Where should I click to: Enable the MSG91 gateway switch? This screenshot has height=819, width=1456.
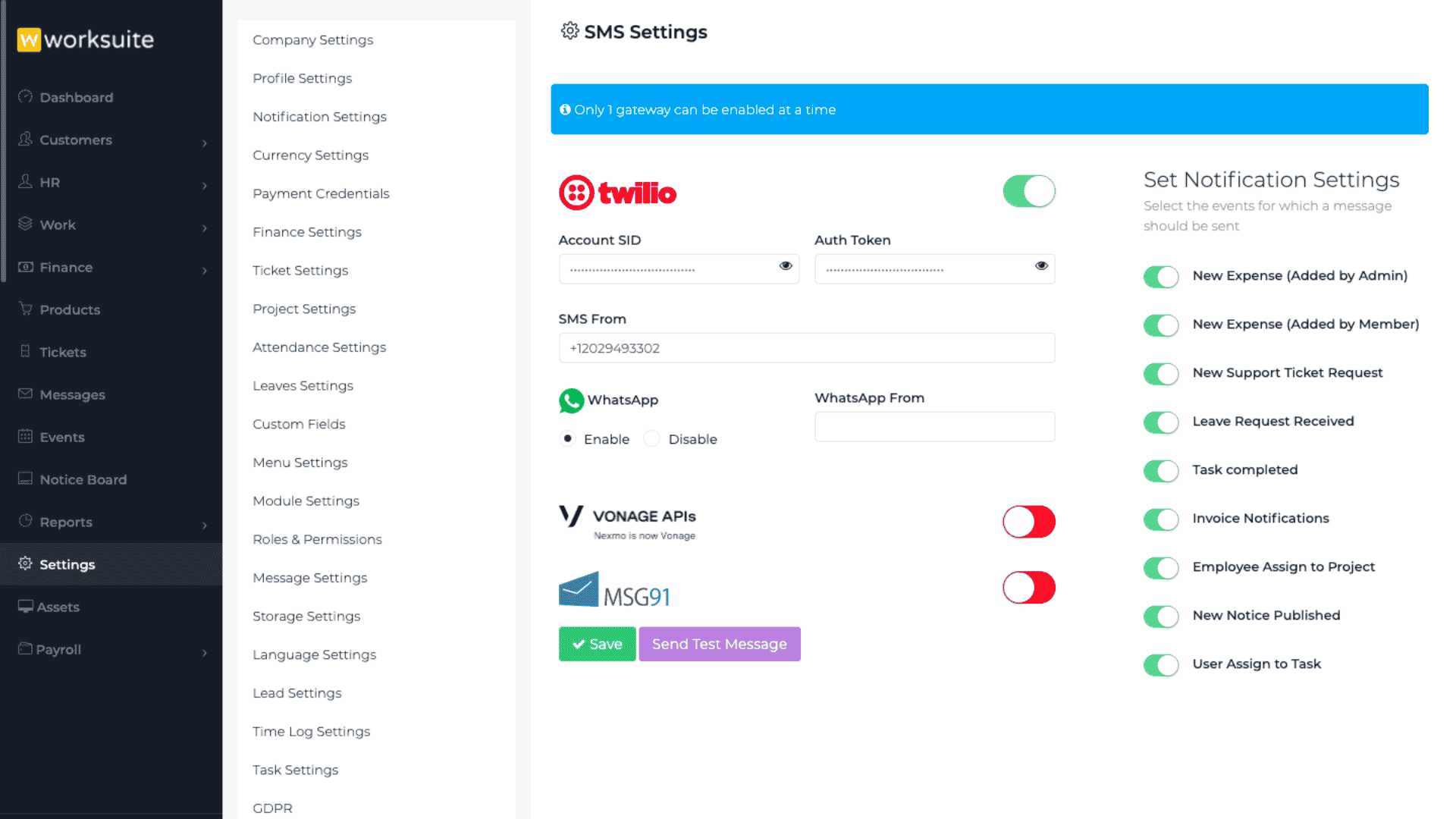pyautogui.click(x=1029, y=588)
